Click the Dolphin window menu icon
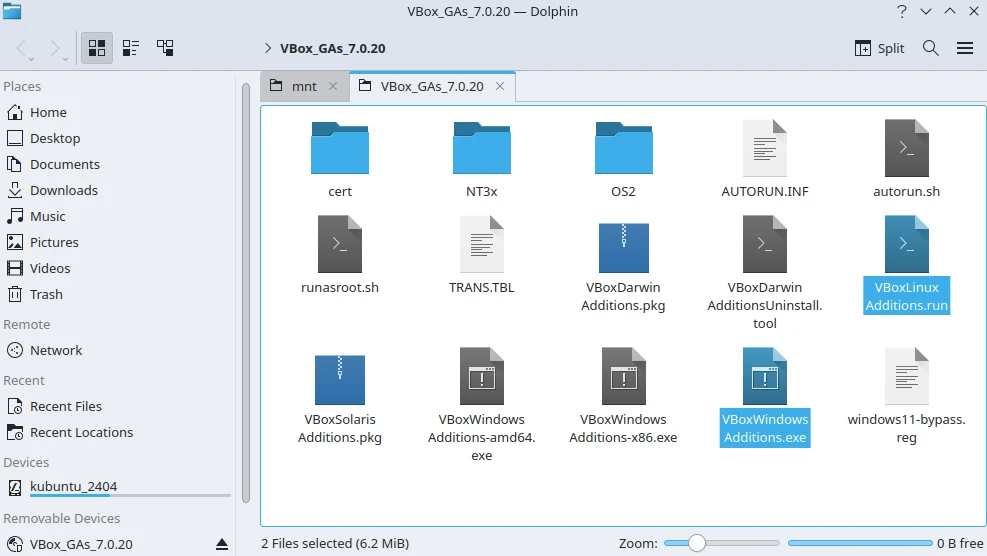The width and height of the screenshot is (987, 556). coord(12,11)
